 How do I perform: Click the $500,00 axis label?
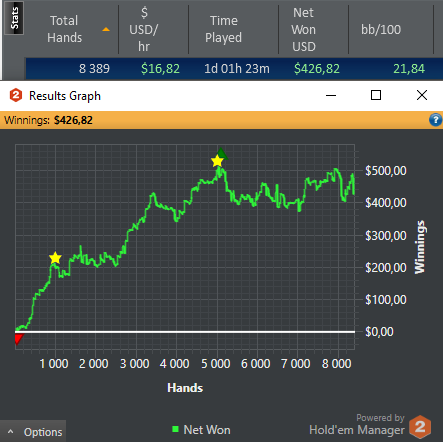click(386, 171)
